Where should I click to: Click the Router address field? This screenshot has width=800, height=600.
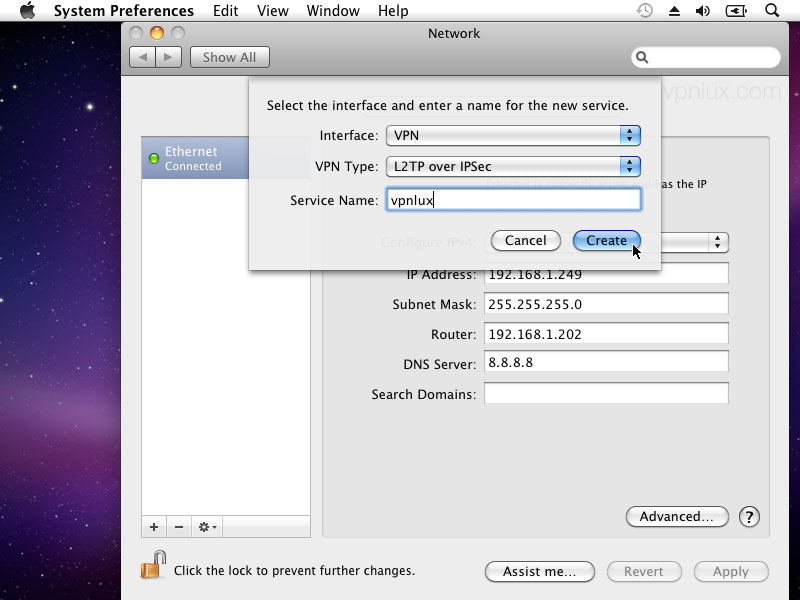(606, 334)
